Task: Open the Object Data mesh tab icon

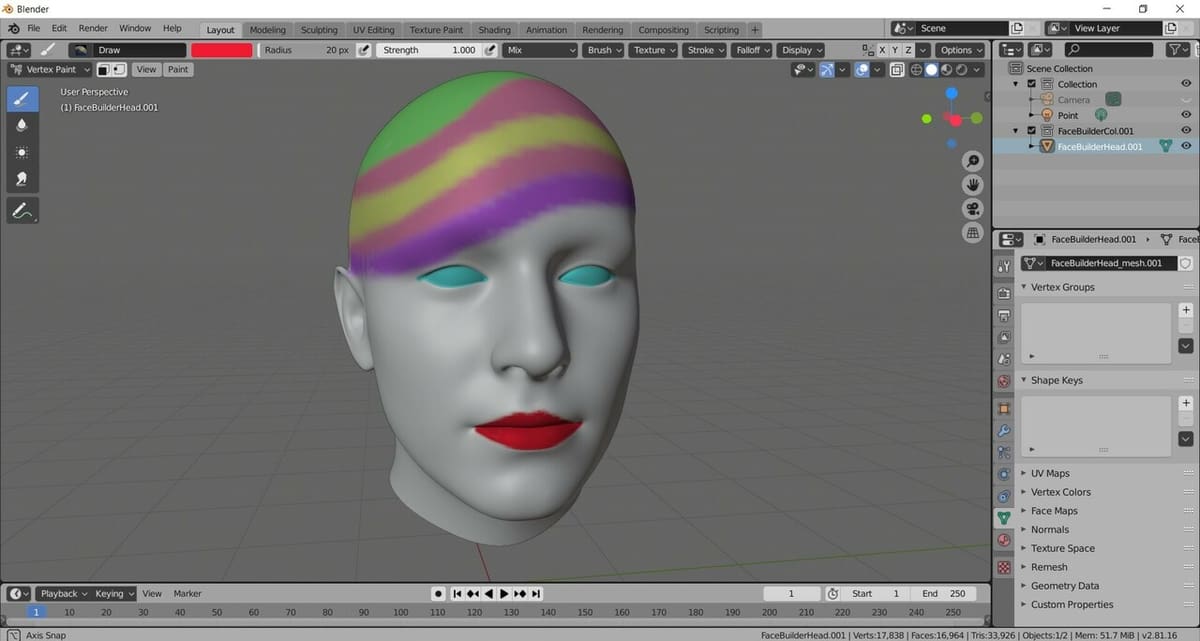Action: tap(1004, 518)
